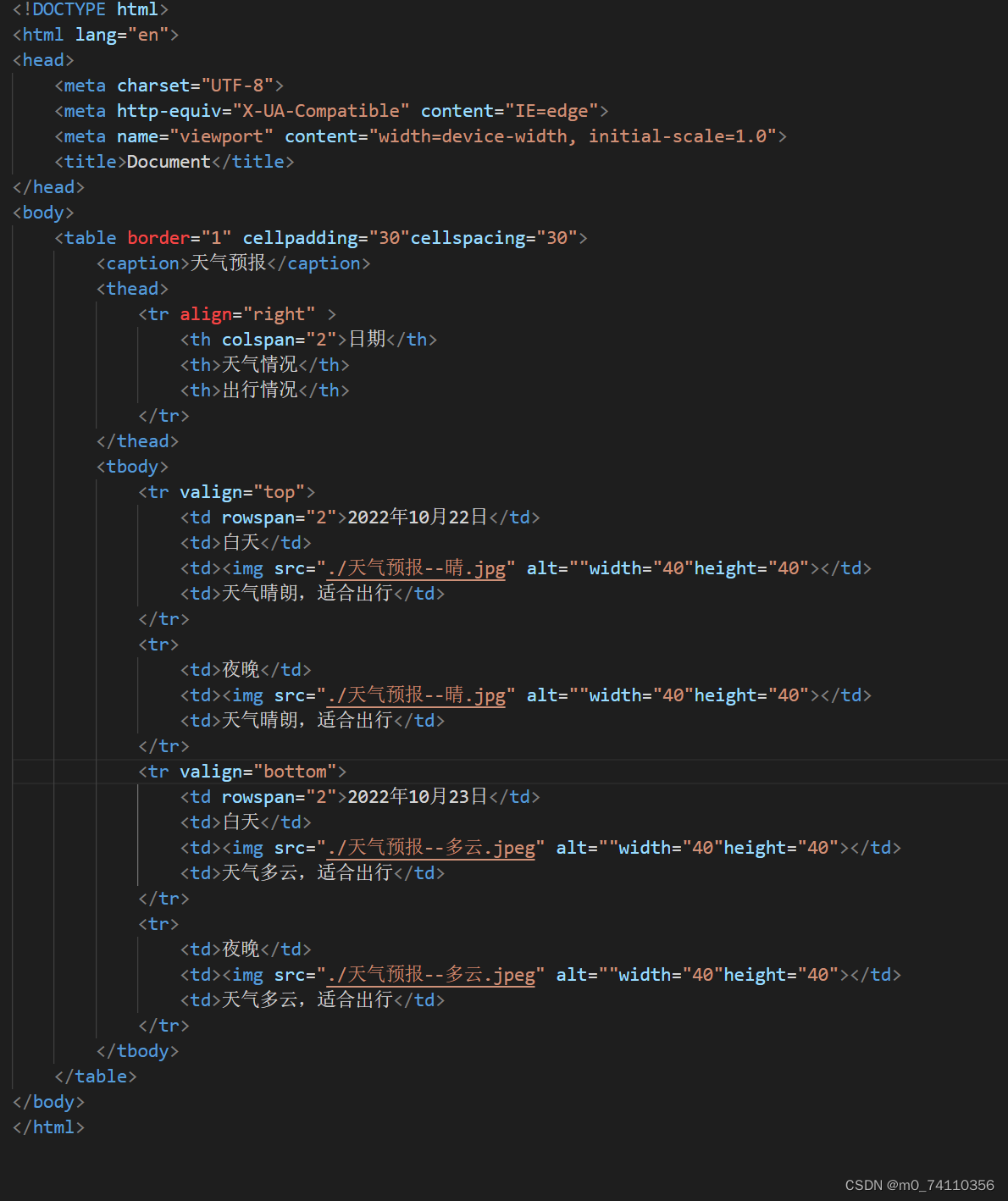The height and width of the screenshot is (1201, 1008).
Task: Click the http-equiv="X-UA-Compatible" attribute
Action: (263, 111)
